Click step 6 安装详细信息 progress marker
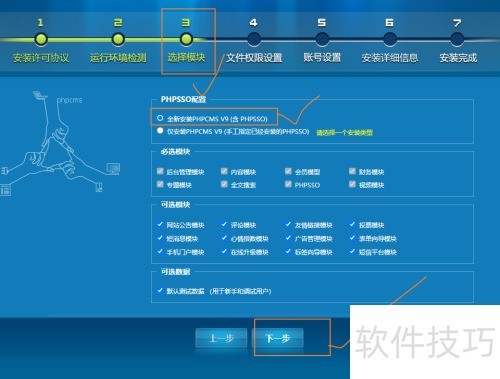 click(390, 39)
